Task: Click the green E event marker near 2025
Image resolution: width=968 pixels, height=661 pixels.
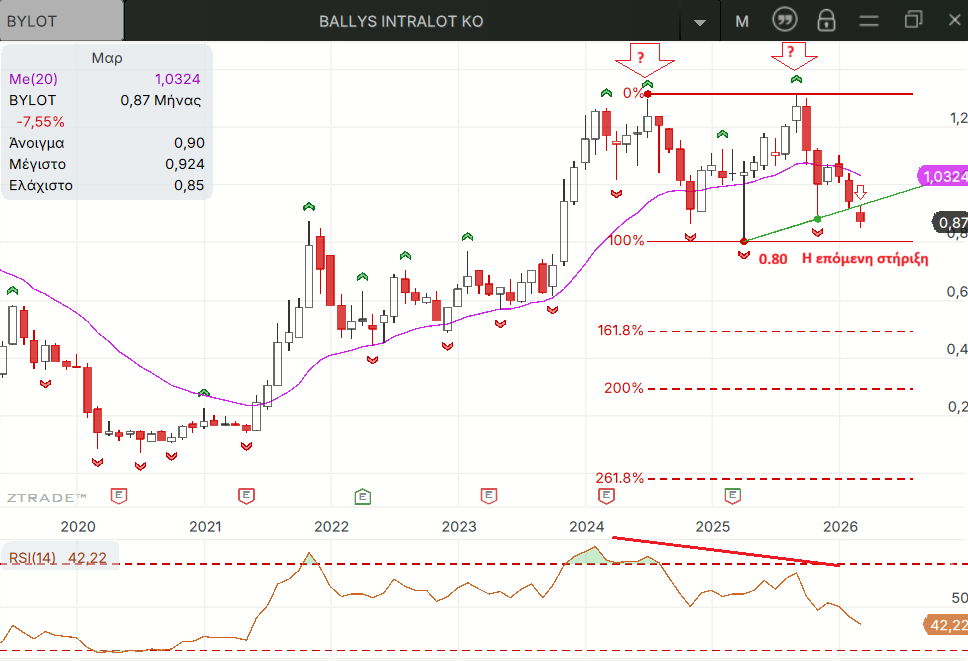Action: pos(733,496)
